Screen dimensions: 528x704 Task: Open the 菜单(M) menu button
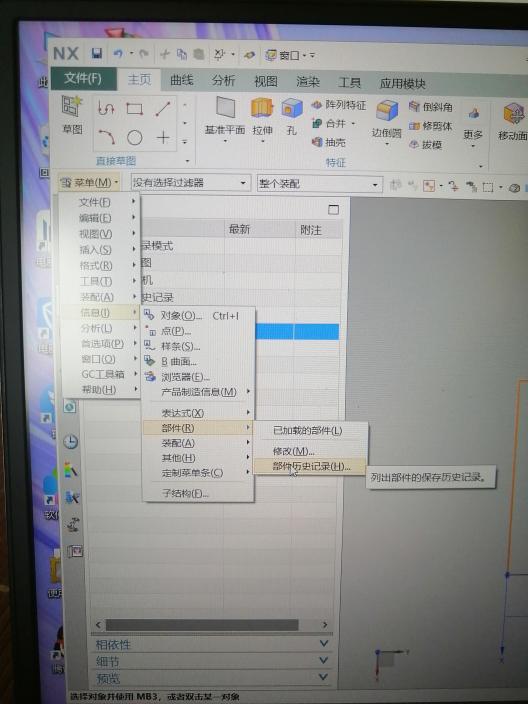click(x=89, y=182)
